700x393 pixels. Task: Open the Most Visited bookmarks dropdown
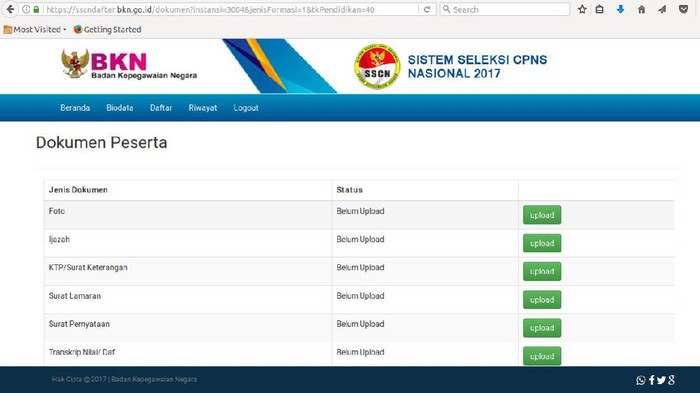click(x=35, y=29)
